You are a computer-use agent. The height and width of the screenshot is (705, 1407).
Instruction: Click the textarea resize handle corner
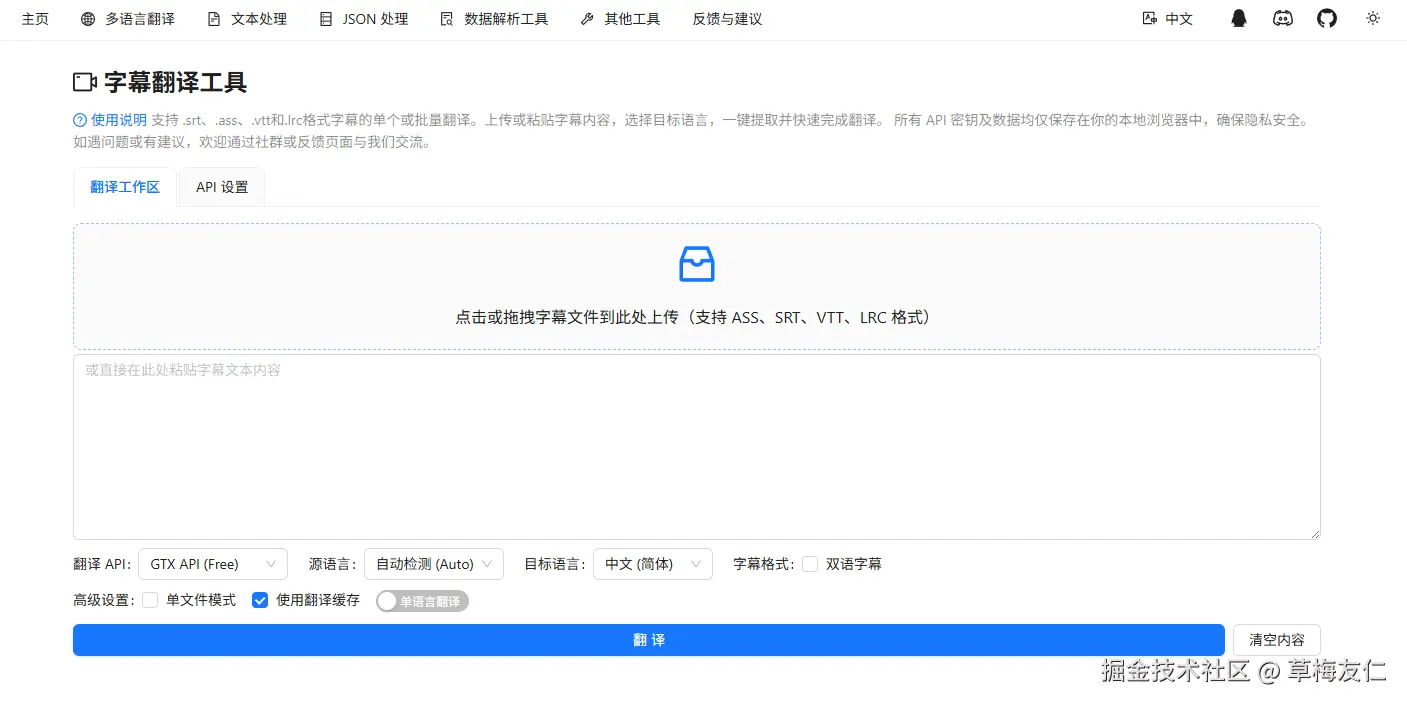coord(1314,533)
